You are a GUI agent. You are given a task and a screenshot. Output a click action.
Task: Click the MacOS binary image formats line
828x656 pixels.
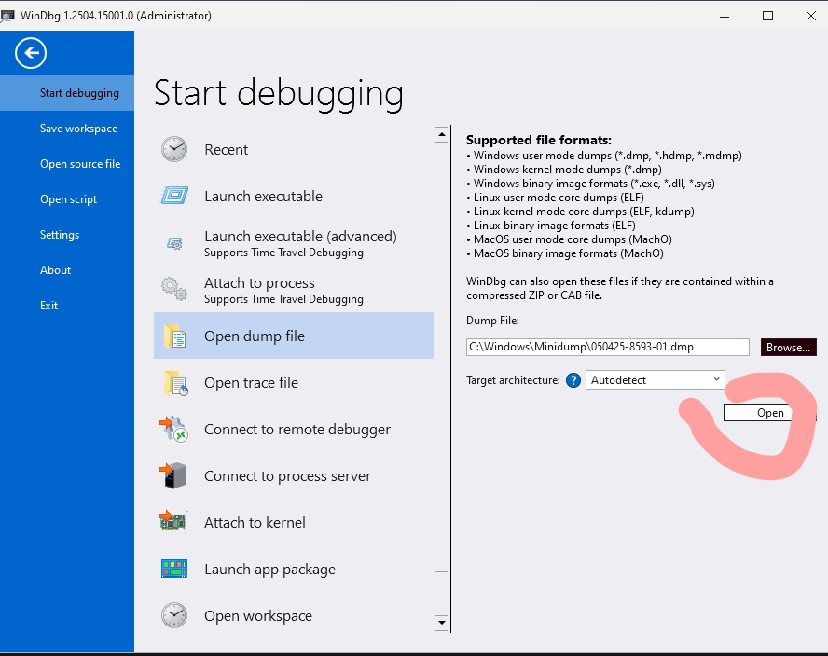coord(565,254)
